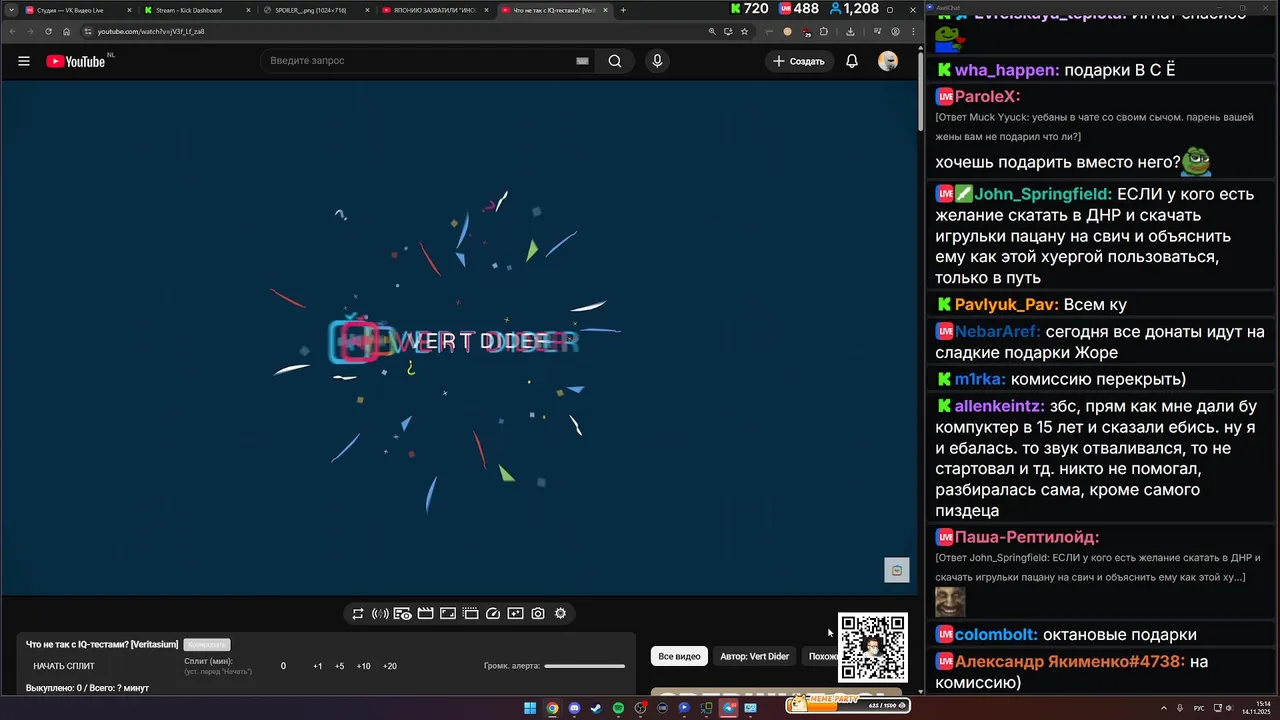
Task: Click the page vertical scrollbar
Action: click(920, 90)
